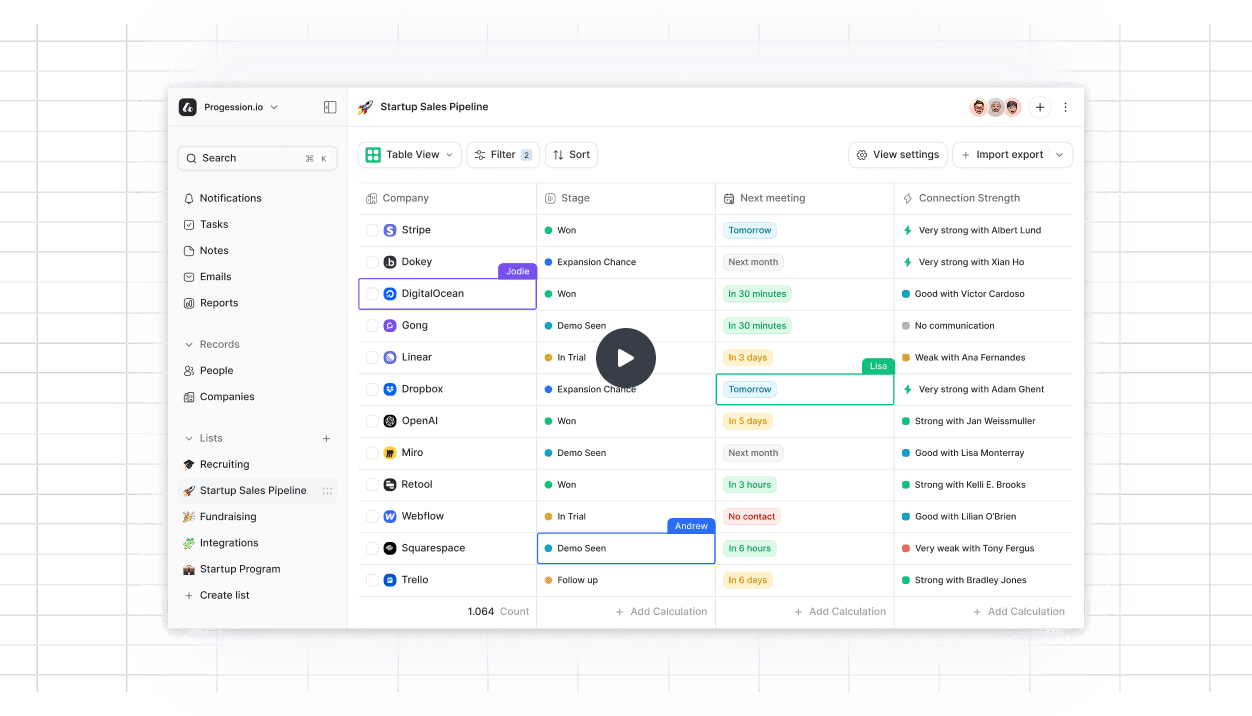
Task: Click the Dropbox company logo icon
Action: click(390, 389)
